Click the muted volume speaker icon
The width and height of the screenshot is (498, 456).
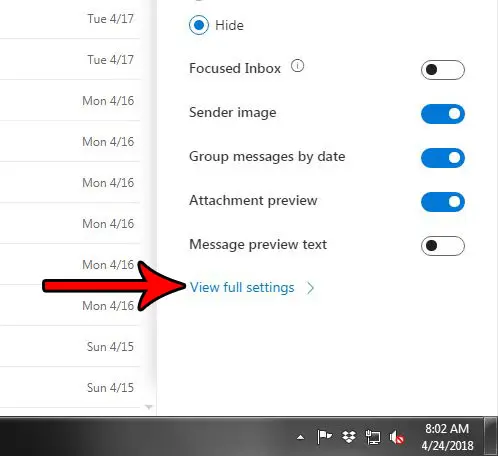tap(397, 437)
